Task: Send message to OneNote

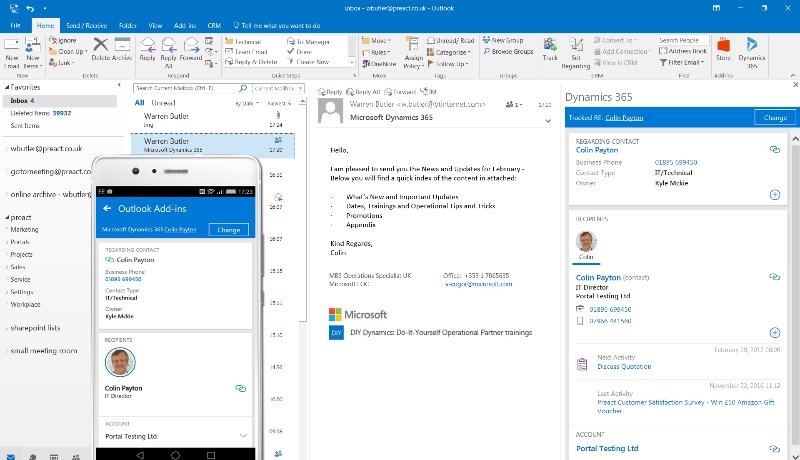Action: click(x=379, y=64)
